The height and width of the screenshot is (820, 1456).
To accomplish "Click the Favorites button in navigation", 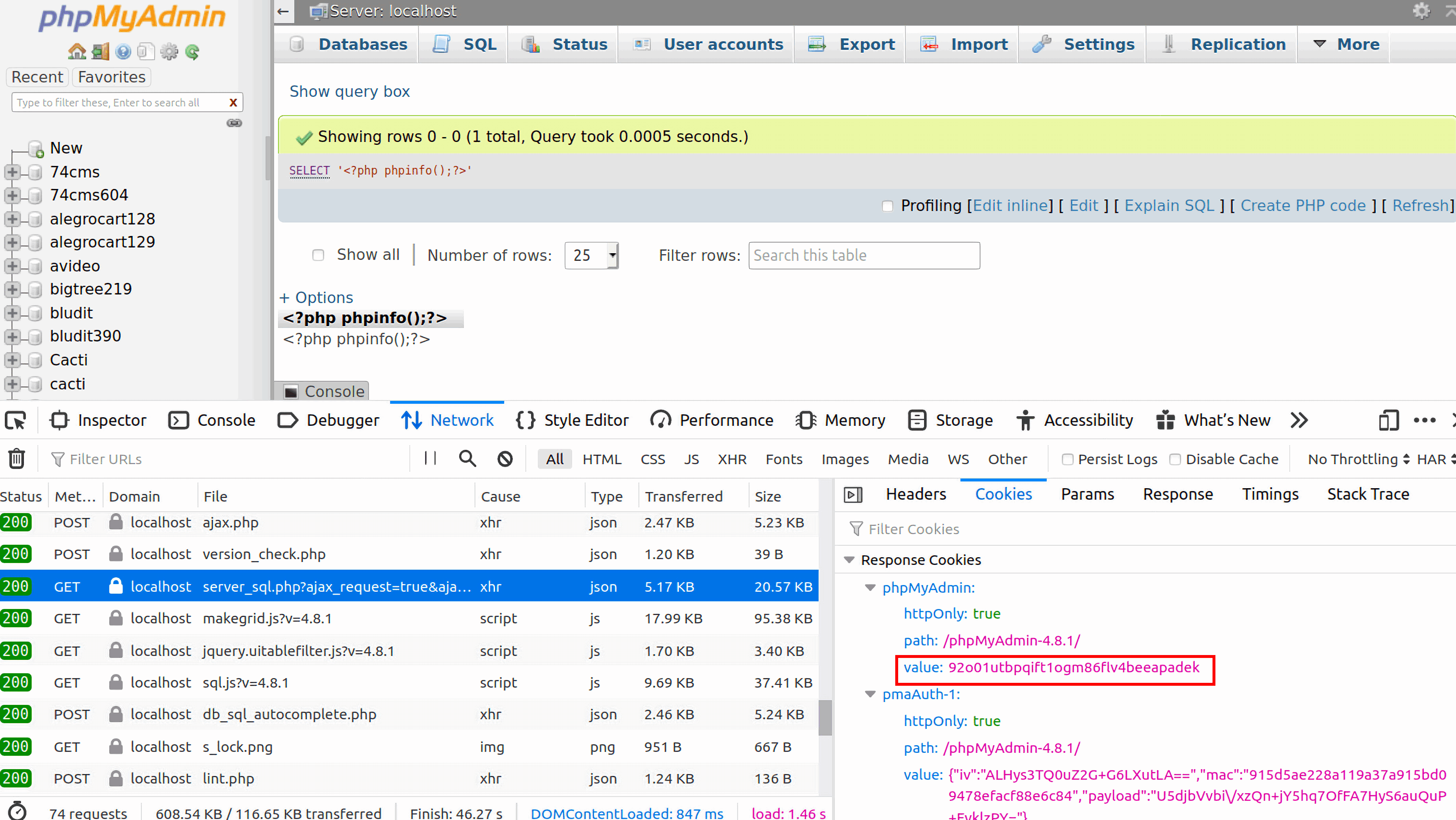I will click(x=111, y=77).
